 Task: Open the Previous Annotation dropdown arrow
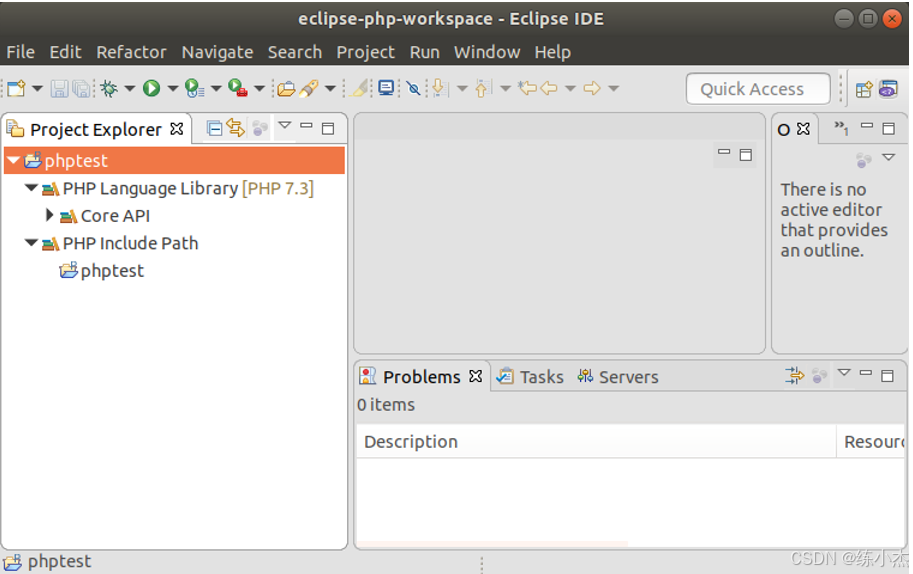tap(505, 88)
